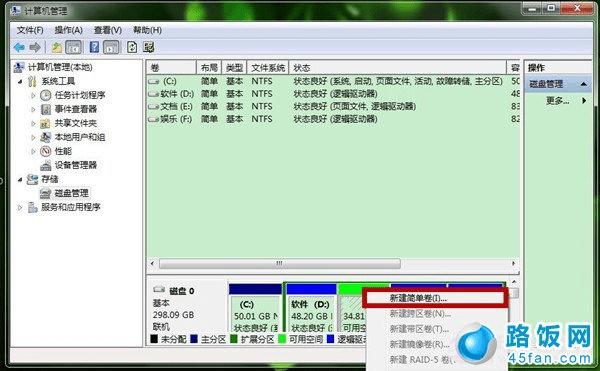Click the 磁盘管理 disk icon in tree

point(46,193)
